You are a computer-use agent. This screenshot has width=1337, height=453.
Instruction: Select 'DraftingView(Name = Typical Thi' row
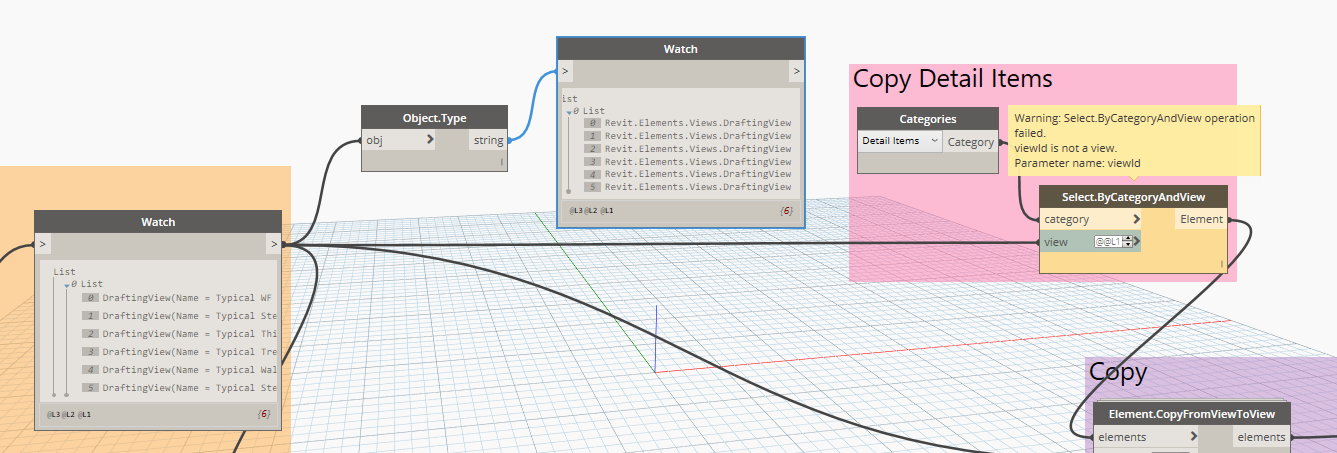click(177, 334)
